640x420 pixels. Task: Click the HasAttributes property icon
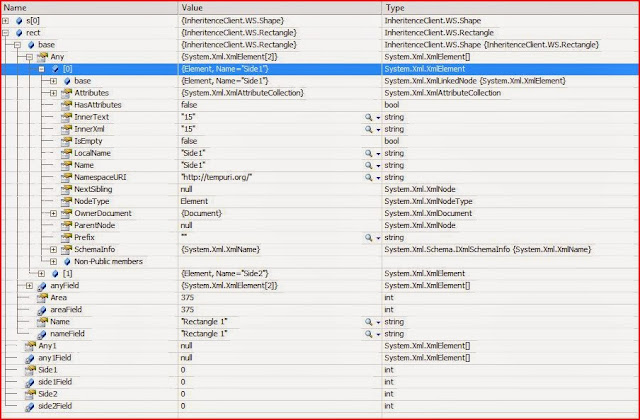tap(67, 105)
